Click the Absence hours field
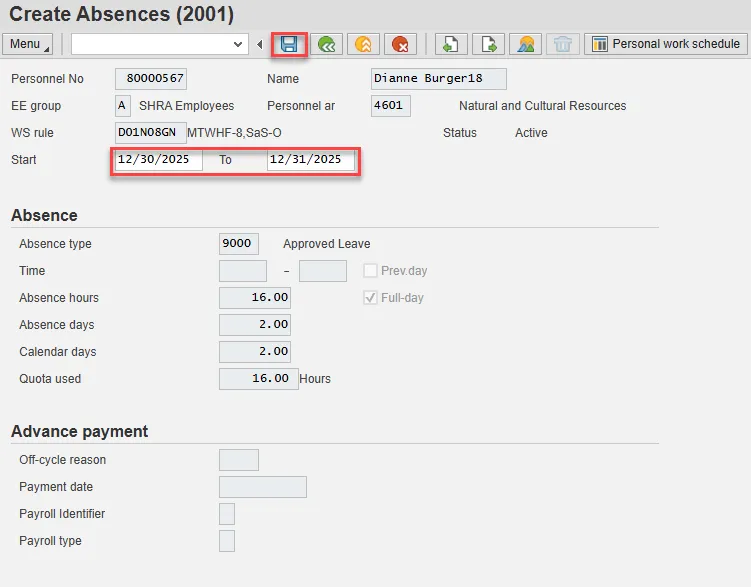 pyautogui.click(x=255, y=298)
